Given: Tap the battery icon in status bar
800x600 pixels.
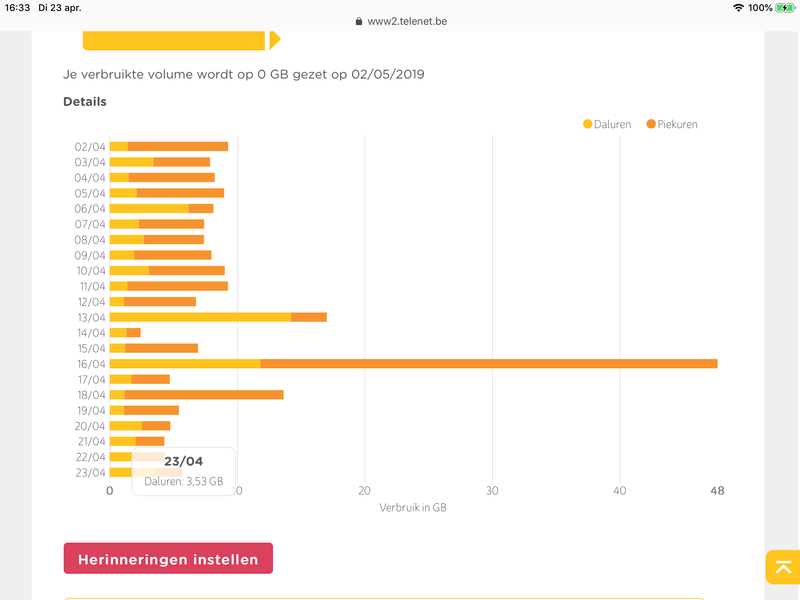Looking at the screenshot, I should click(784, 7).
